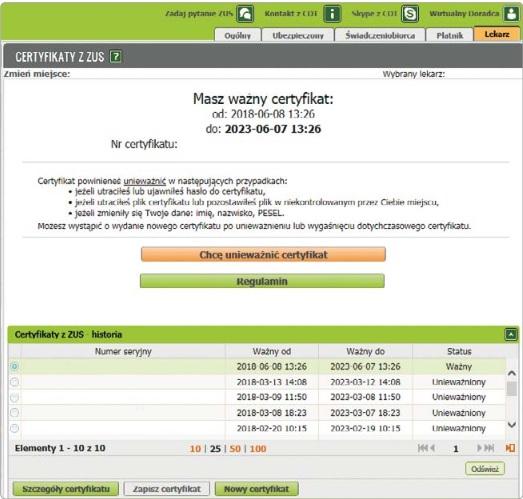Screen dimensions: 523x499
Task: Select radio for certificate valid 2018-06-08 13:26
Action: (x=14, y=366)
